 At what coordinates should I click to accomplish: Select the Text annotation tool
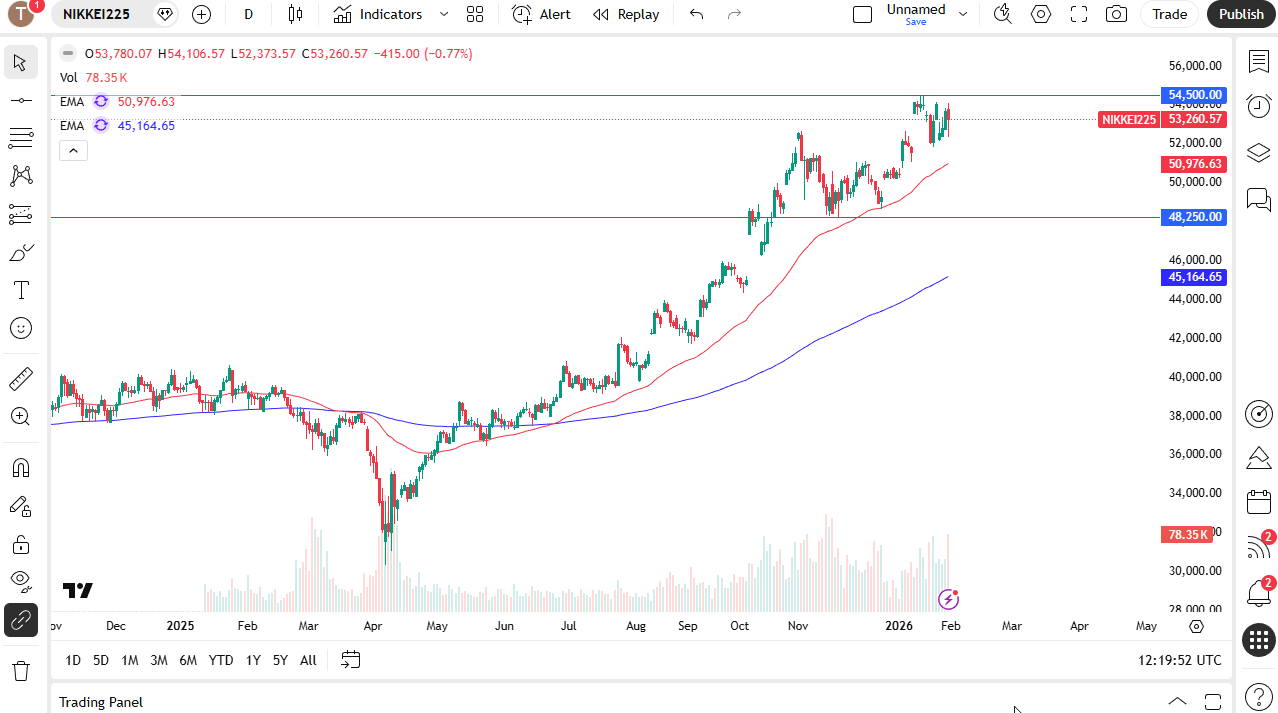tap(20, 290)
